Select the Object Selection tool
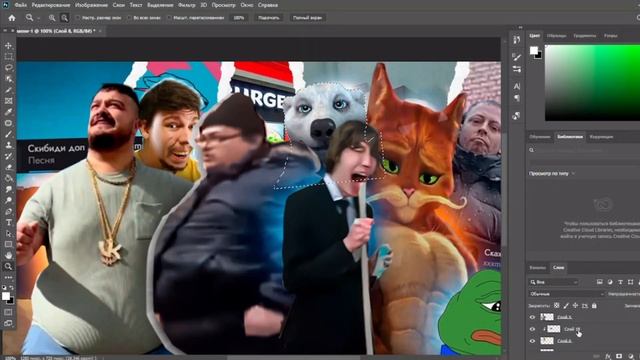Image resolution: width=640 pixels, height=360 pixels. coord(9,78)
